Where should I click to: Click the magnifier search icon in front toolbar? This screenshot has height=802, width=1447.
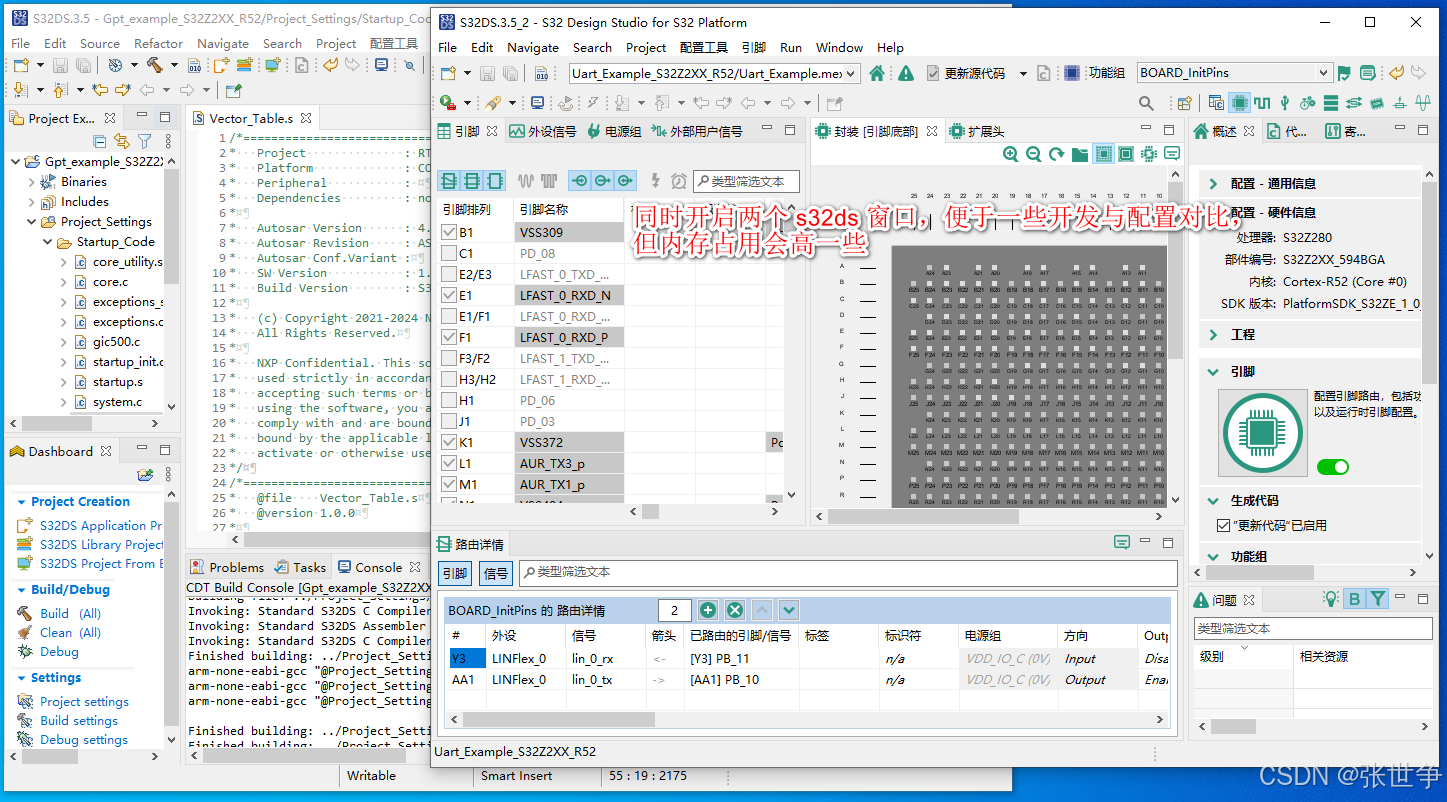pos(1146,102)
